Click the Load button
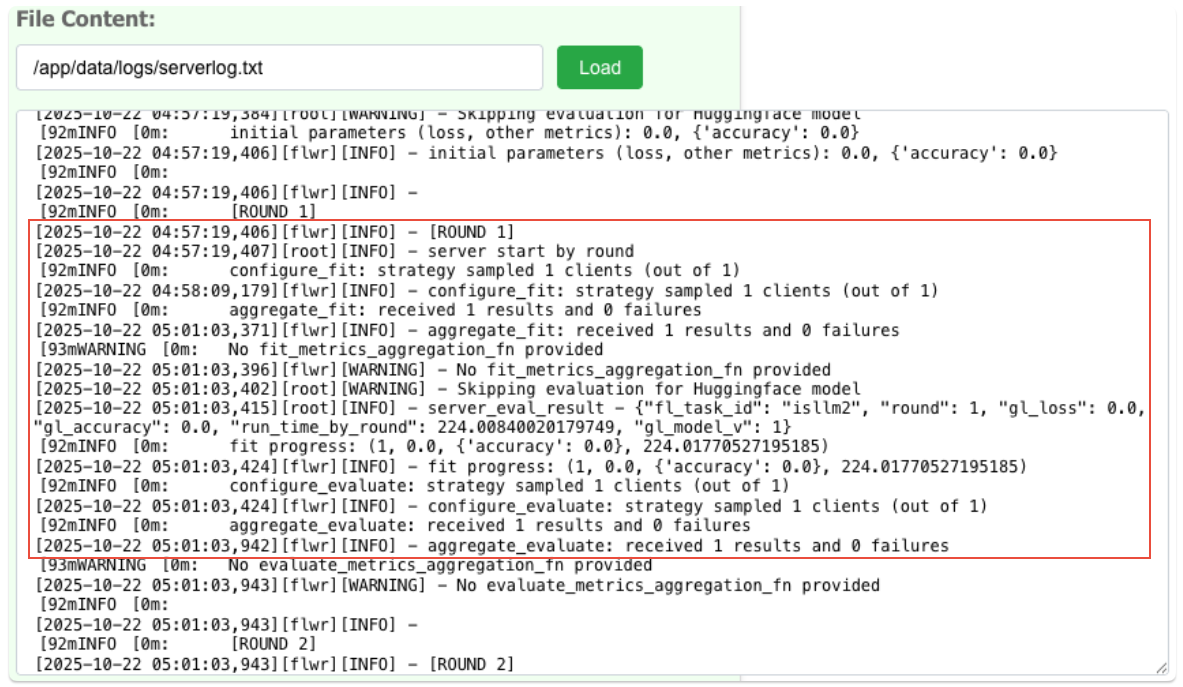The width and height of the screenshot is (1183, 687). pos(599,68)
